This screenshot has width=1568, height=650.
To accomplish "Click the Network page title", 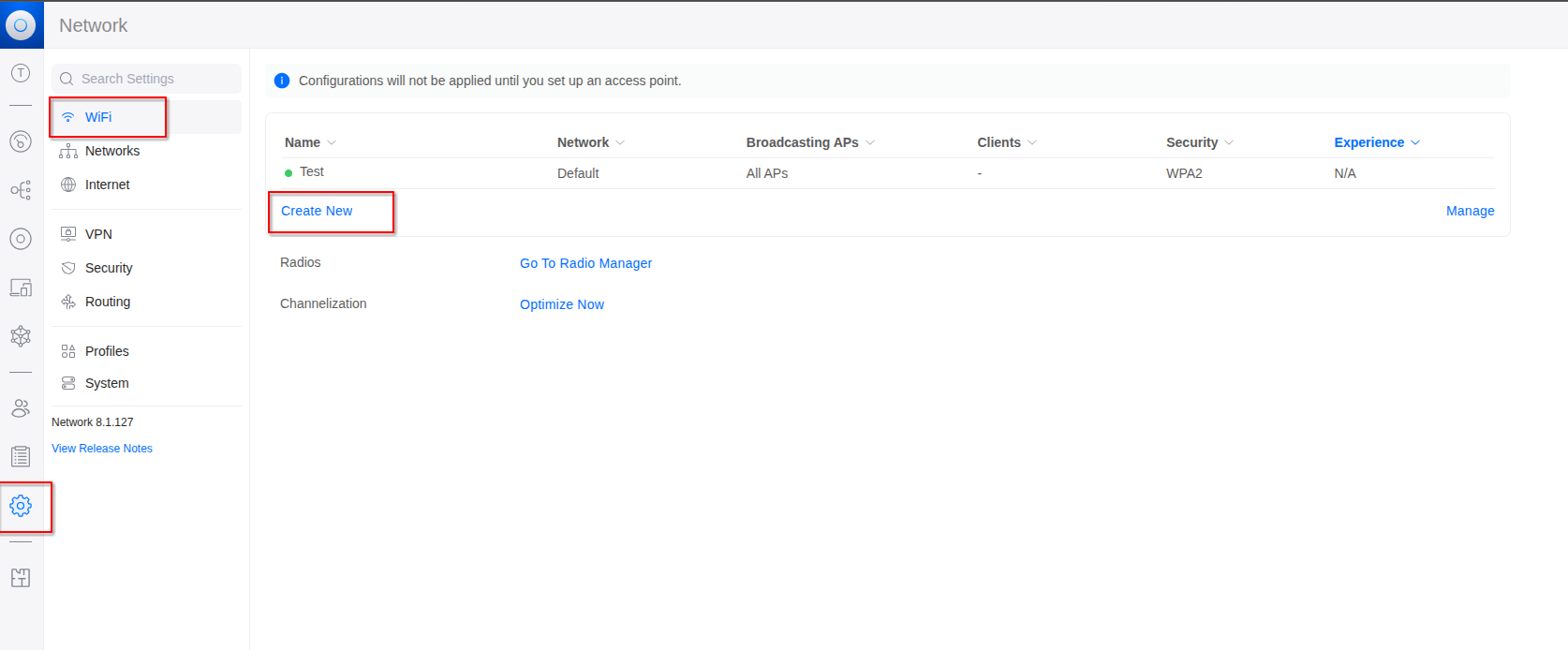I will click(x=94, y=25).
